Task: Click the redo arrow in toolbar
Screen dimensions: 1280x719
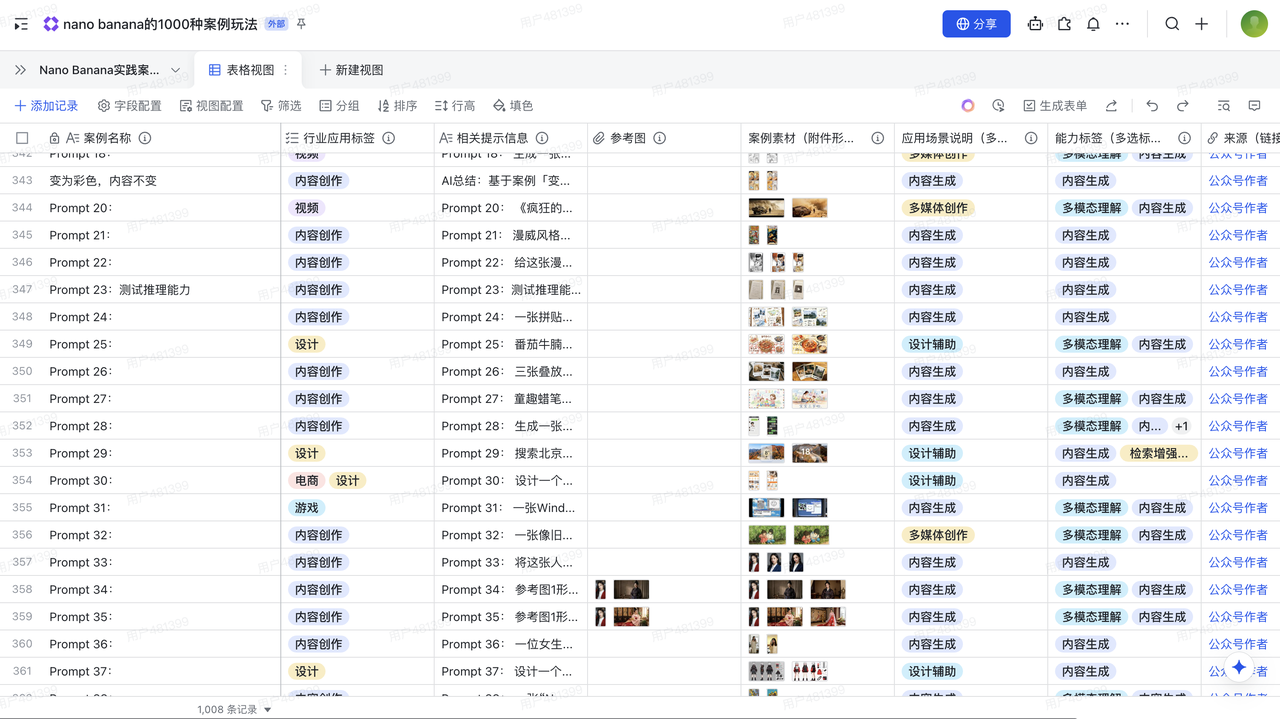Action: click(1183, 106)
